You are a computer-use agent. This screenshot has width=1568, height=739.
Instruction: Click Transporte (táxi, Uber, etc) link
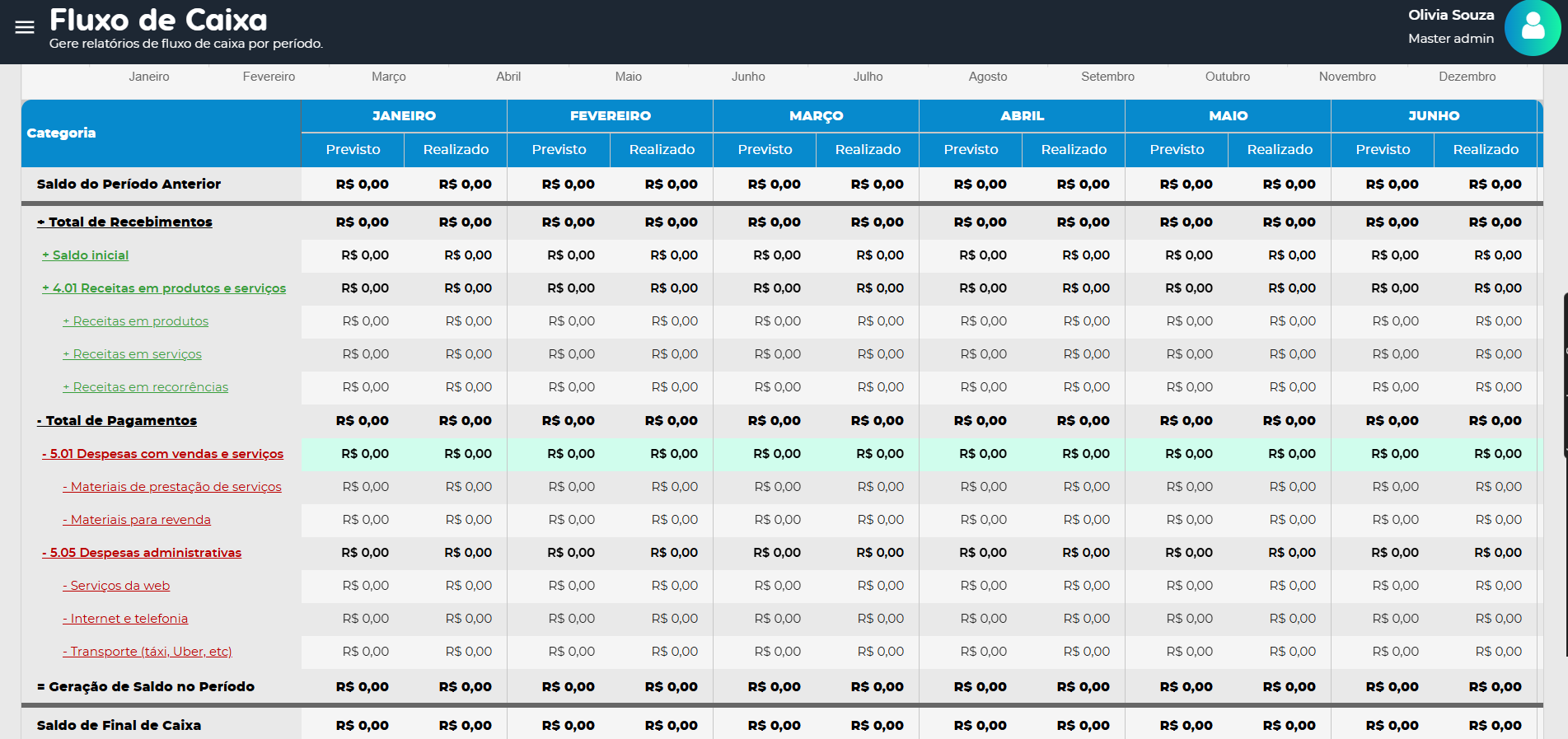(147, 652)
